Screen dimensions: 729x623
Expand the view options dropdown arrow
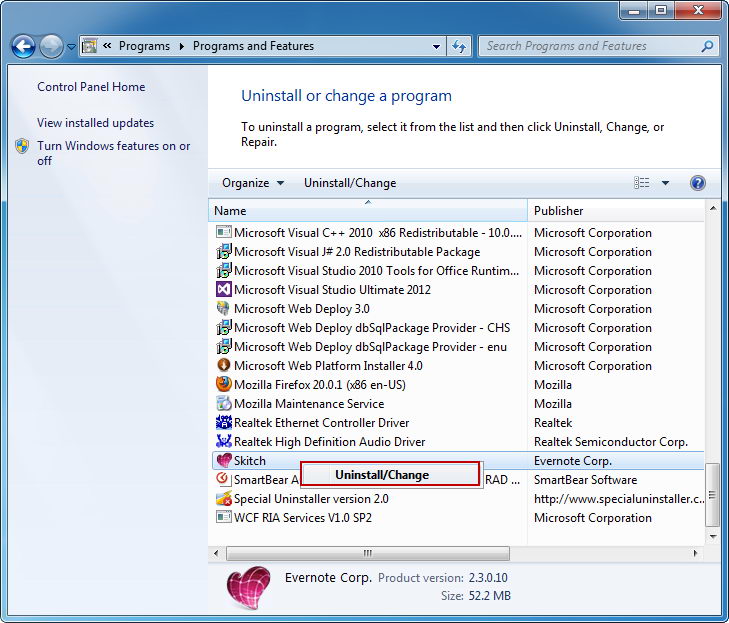pyautogui.click(x=665, y=183)
